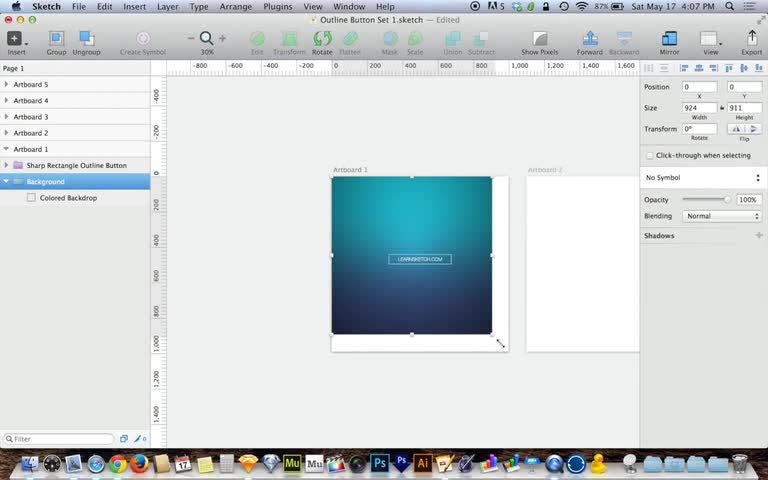Select Artboard 2 title on canvas
768x480 pixels.
coord(545,170)
